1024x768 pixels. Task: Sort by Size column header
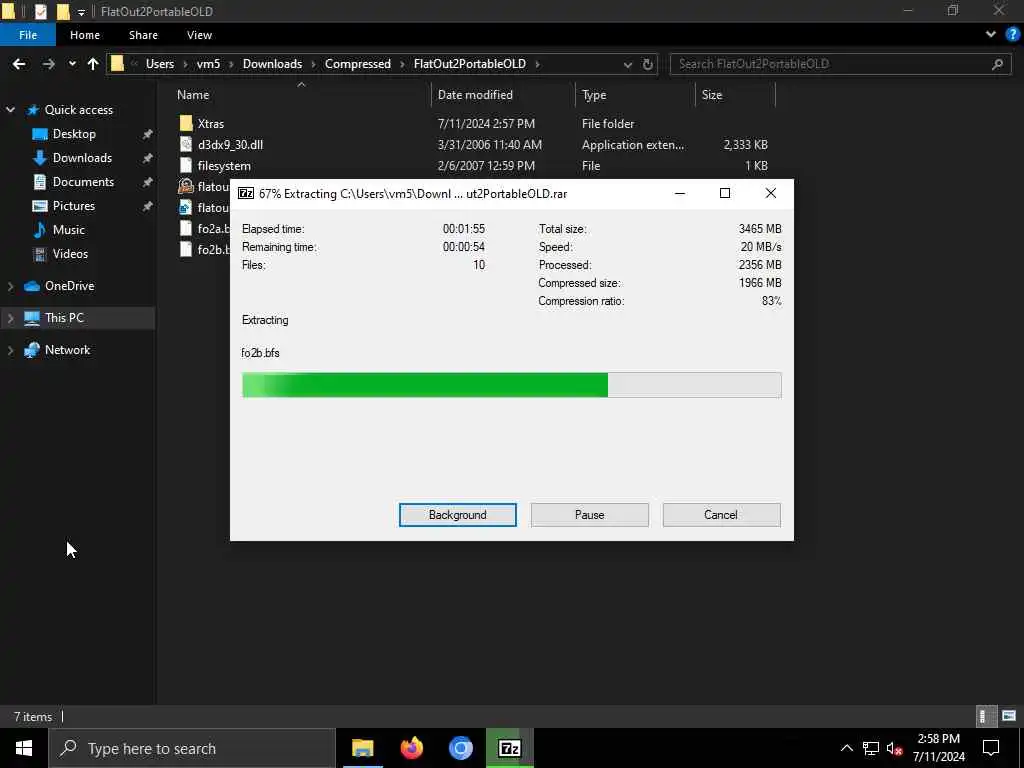712,95
